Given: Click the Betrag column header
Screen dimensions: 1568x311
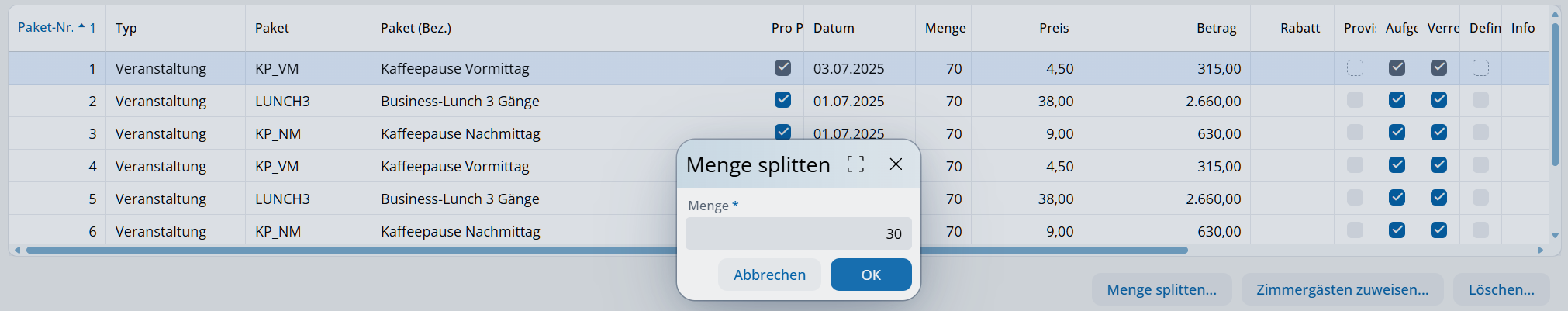Looking at the screenshot, I should click(x=1216, y=28).
